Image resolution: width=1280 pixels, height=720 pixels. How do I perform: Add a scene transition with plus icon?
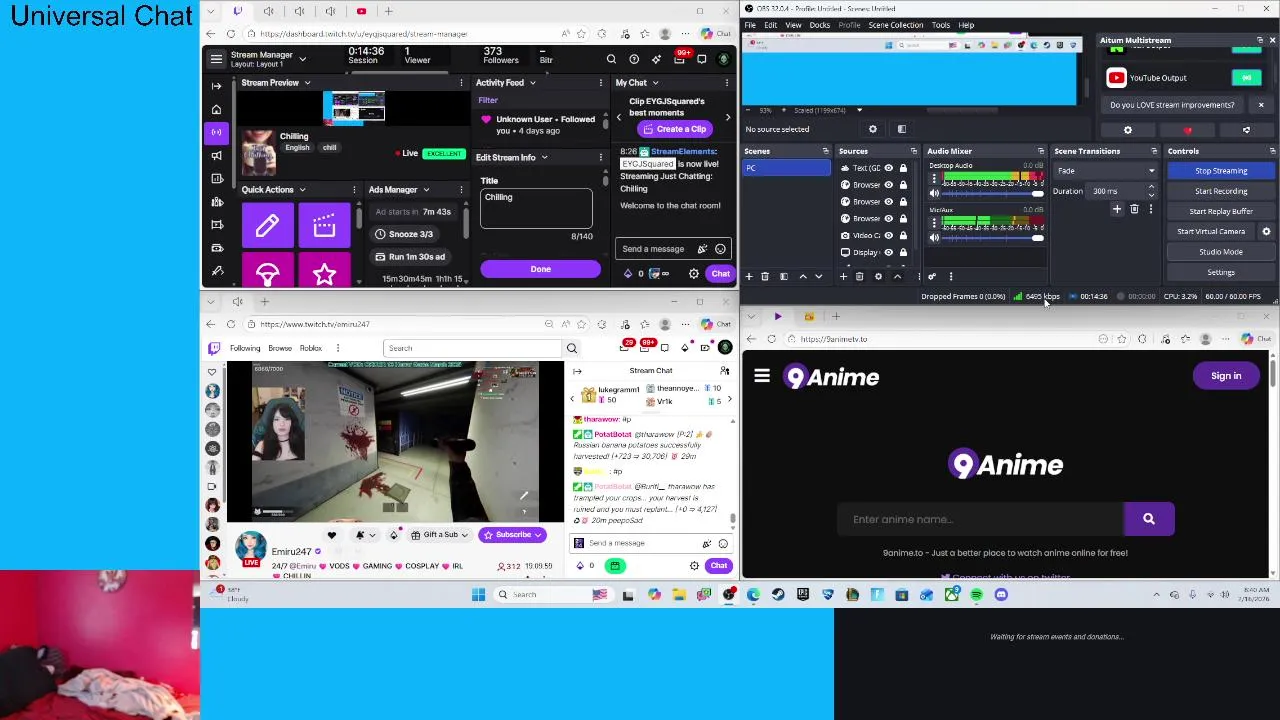pos(1117,209)
